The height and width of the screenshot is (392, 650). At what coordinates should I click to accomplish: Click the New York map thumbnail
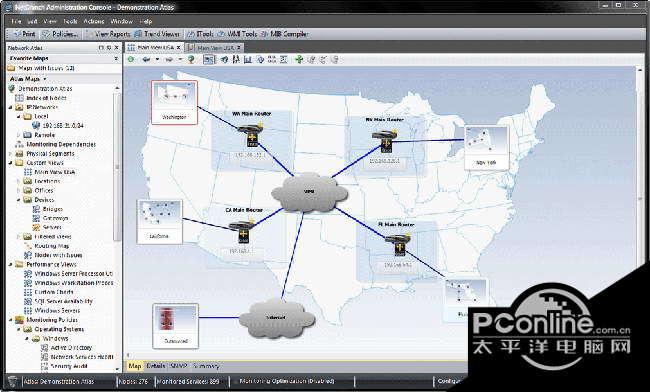pos(486,147)
